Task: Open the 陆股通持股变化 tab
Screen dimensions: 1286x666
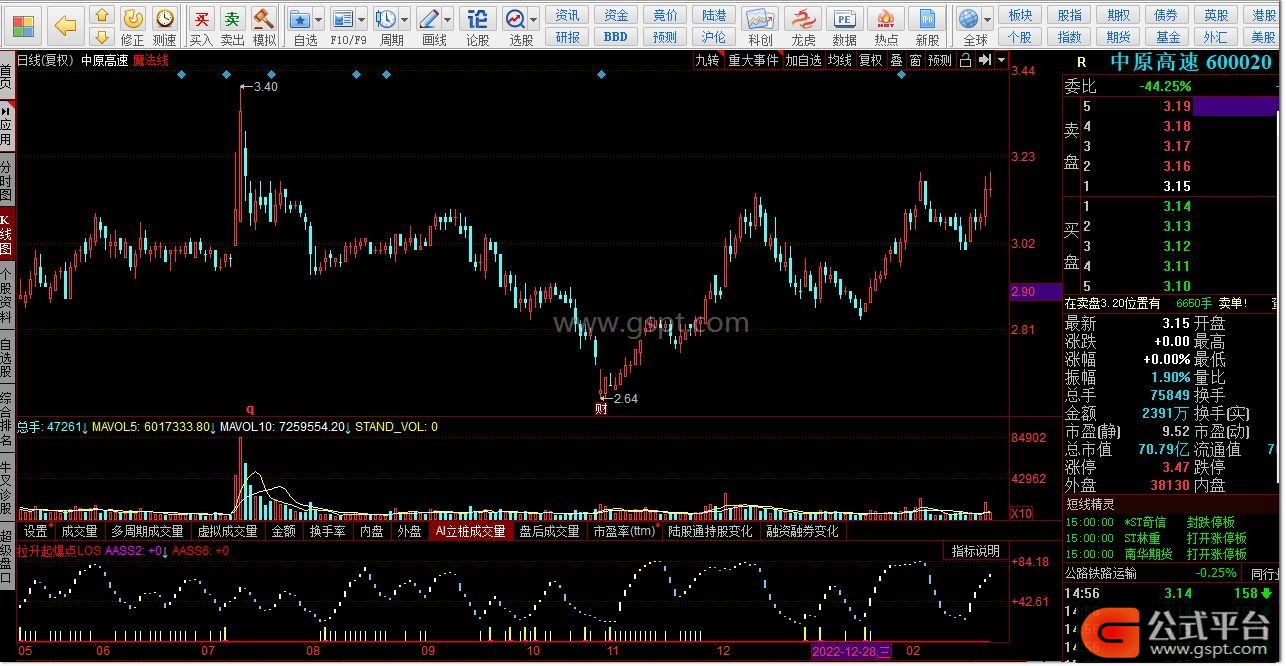Action: click(x=710, y=531)
